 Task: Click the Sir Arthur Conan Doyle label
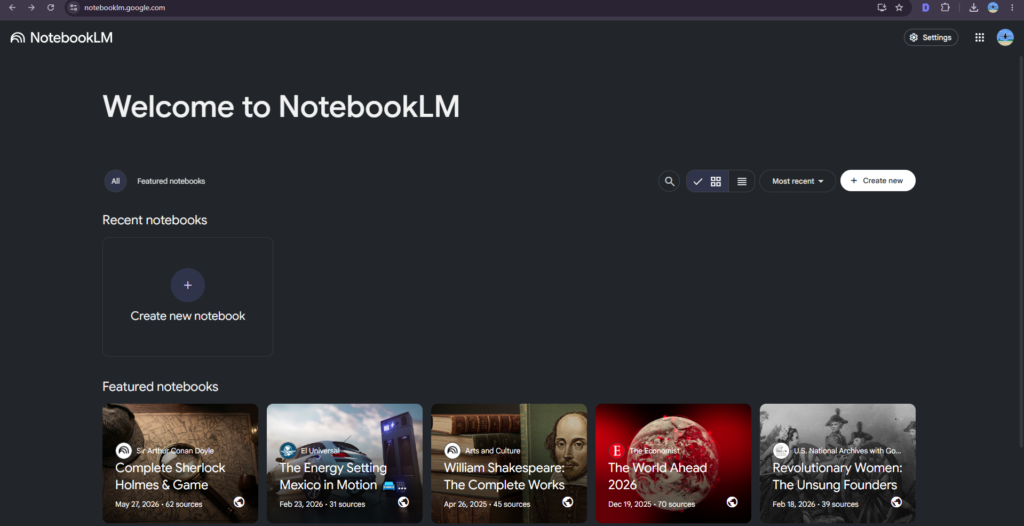point(174,451)
